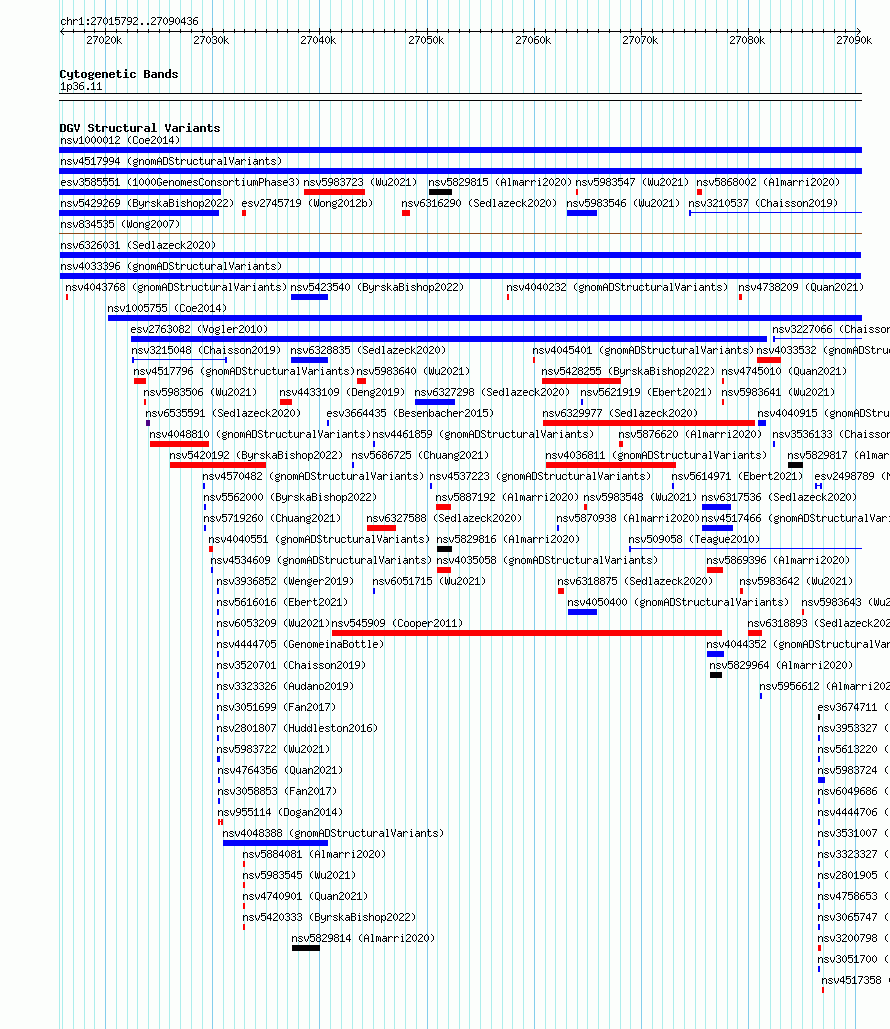Click nsv4433109 (Deng2019) label
Viewport: 890px width, 1029px height.
point(342,392)
